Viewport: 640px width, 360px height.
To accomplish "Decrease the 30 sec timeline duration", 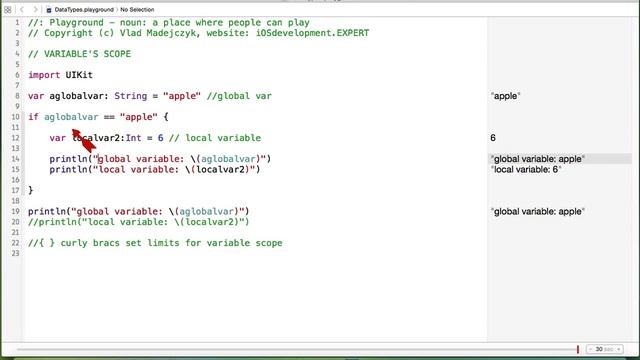I will (x=590, y=349).
